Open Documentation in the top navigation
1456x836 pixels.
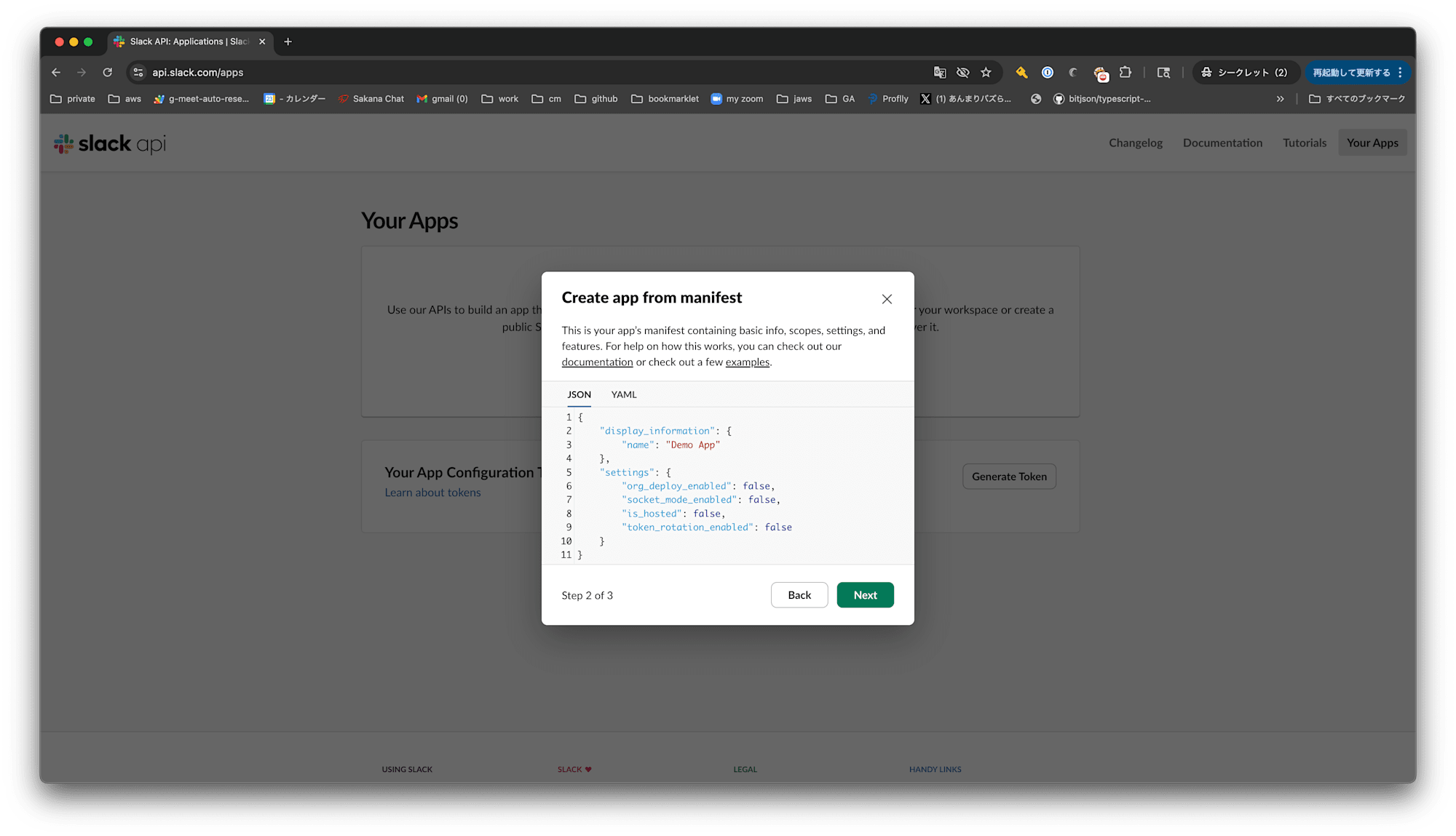1222,143
